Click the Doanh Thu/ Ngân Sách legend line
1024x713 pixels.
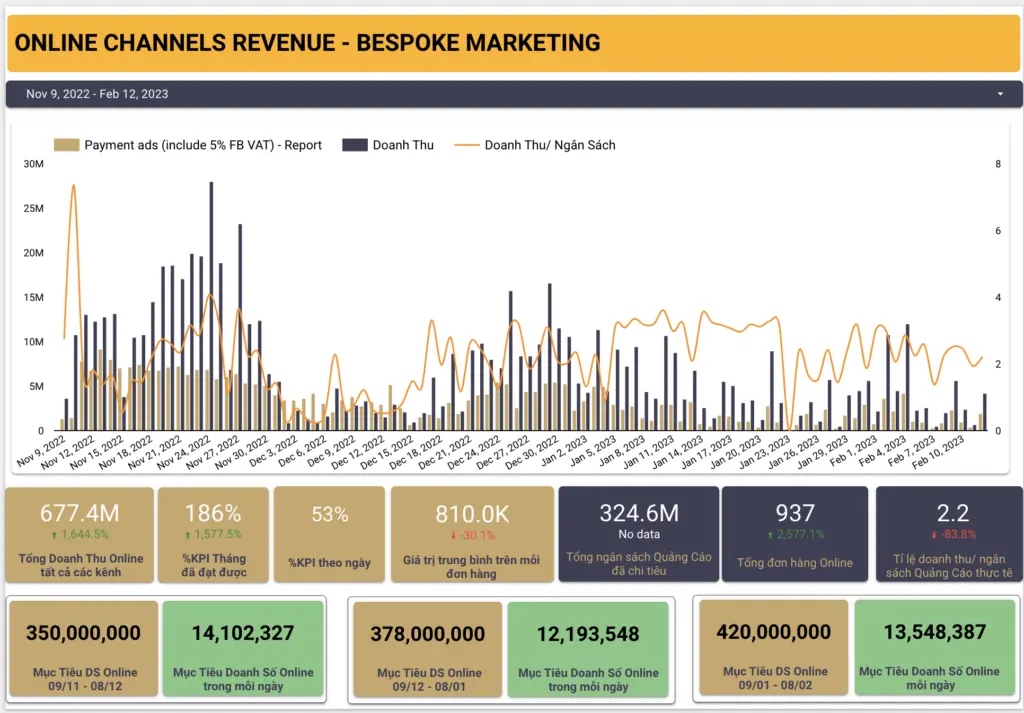point(466,145)
